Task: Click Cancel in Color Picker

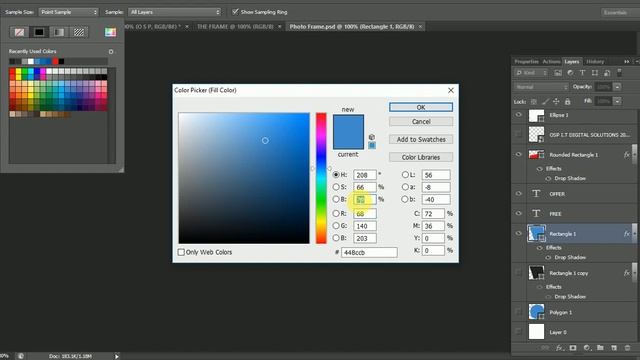Action: 421,122
